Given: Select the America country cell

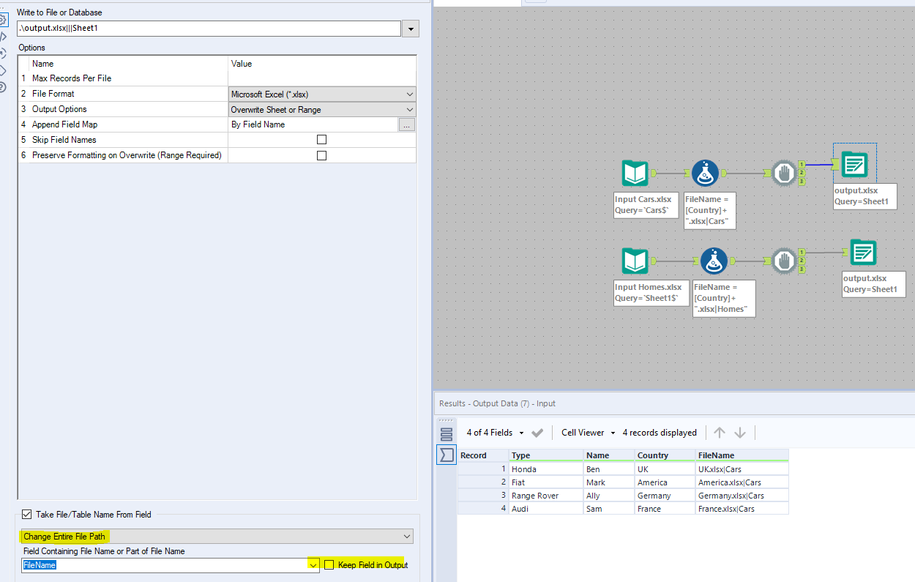Looking at the screenshot, I should coord(665,482).
